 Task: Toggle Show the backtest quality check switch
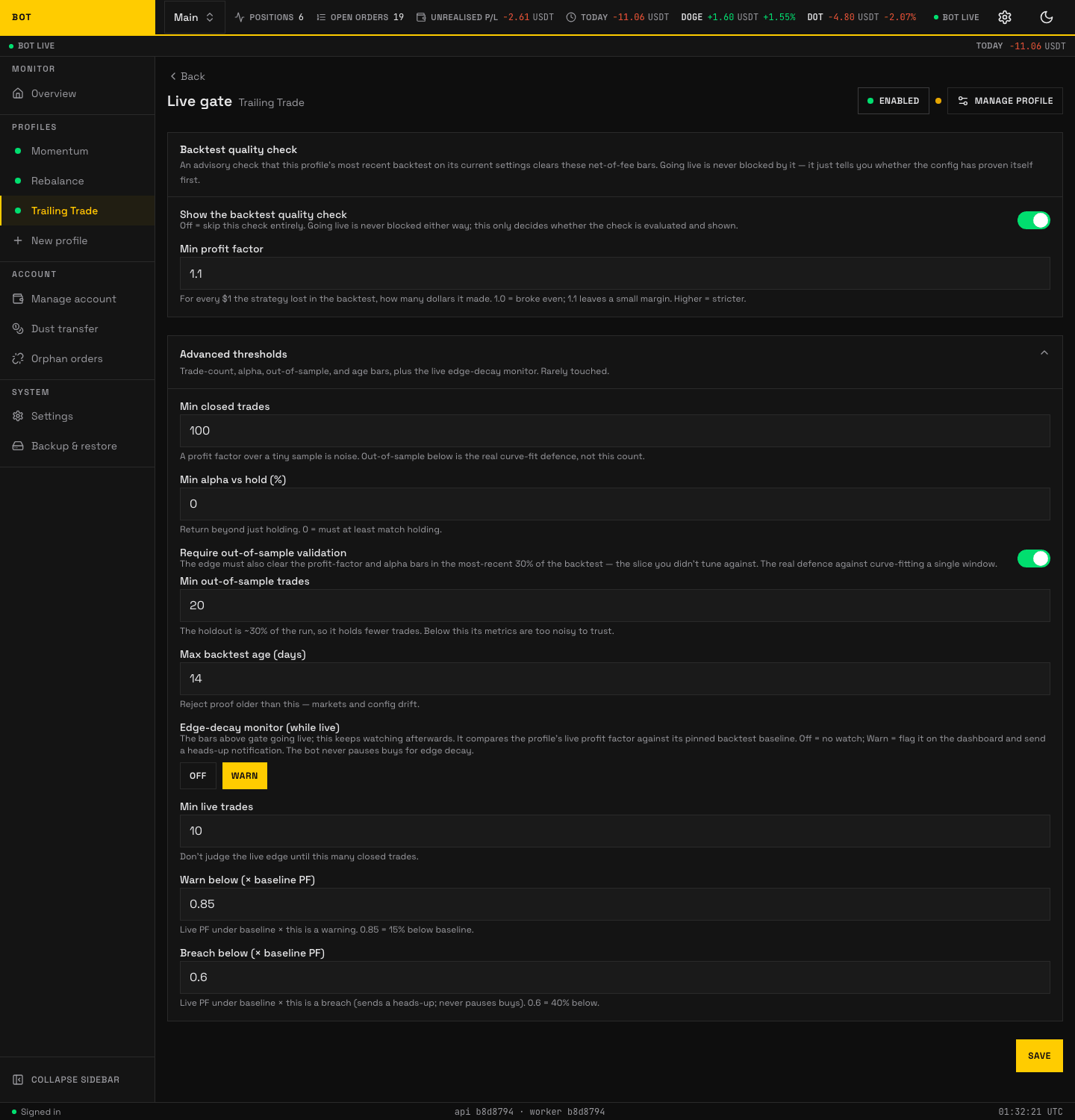pyautogui.click(x=1034, y=220)
